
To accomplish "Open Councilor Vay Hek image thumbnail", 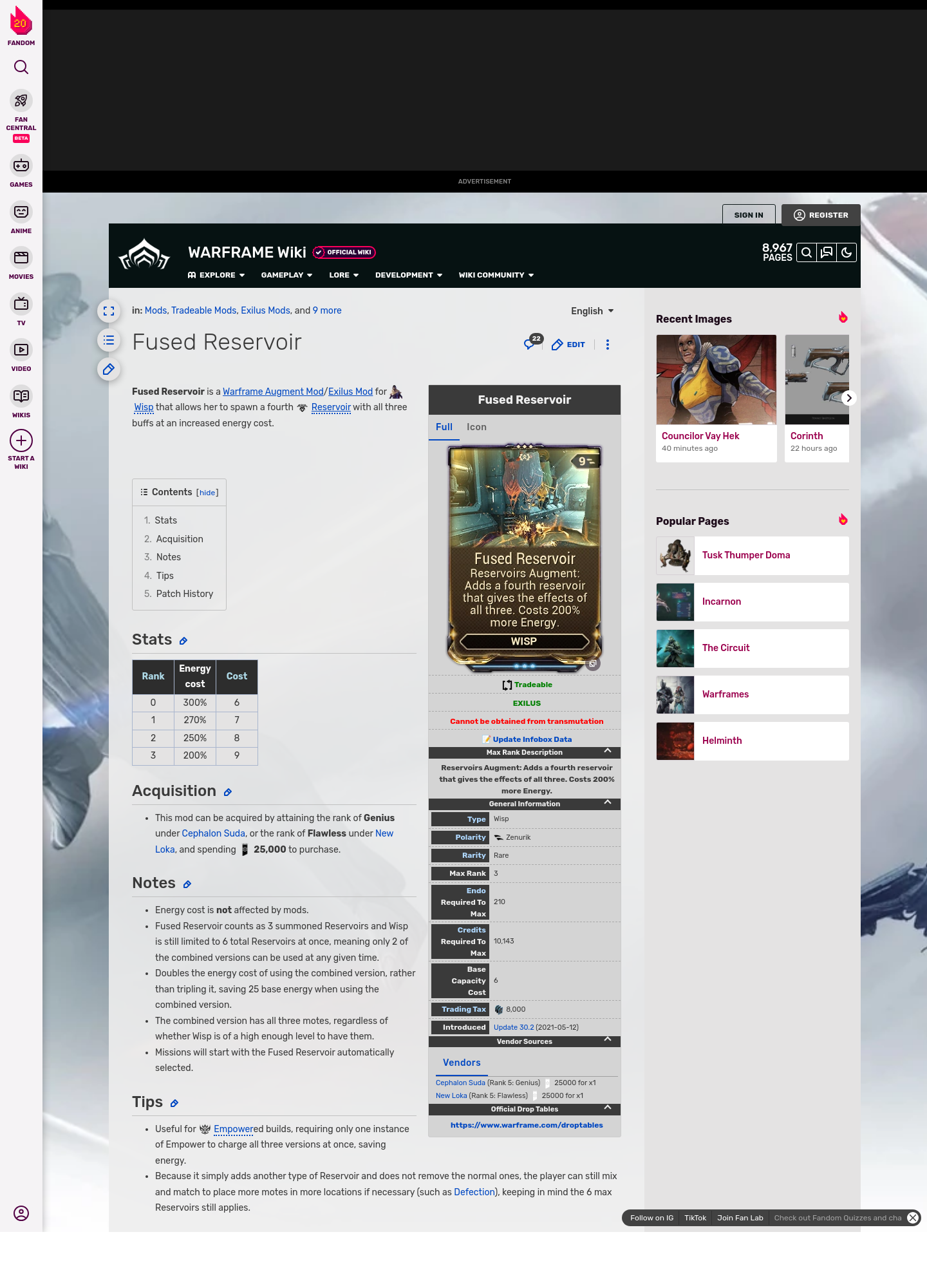I will pos(716,379).
